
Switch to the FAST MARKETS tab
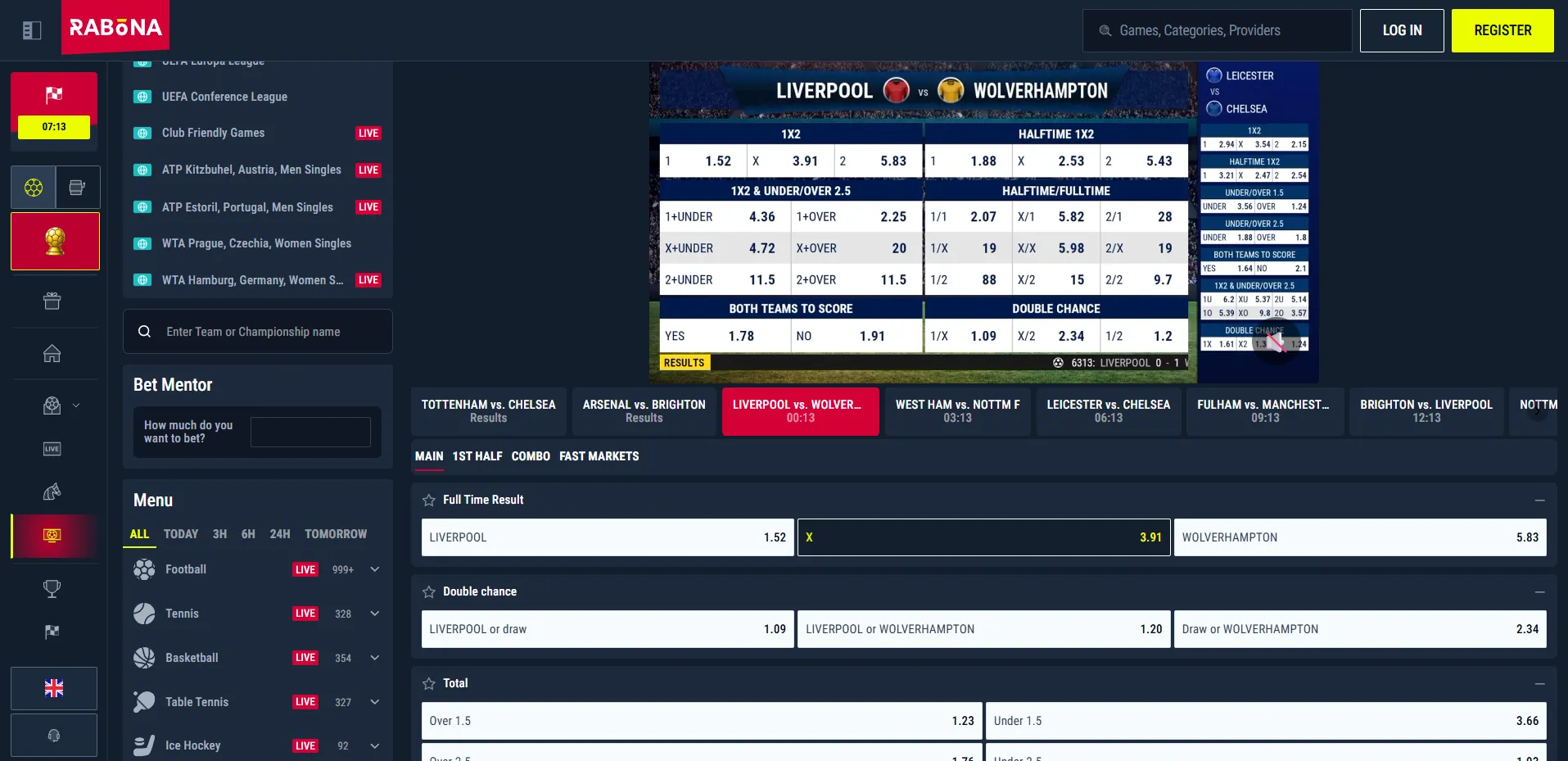tap(599, 456)
